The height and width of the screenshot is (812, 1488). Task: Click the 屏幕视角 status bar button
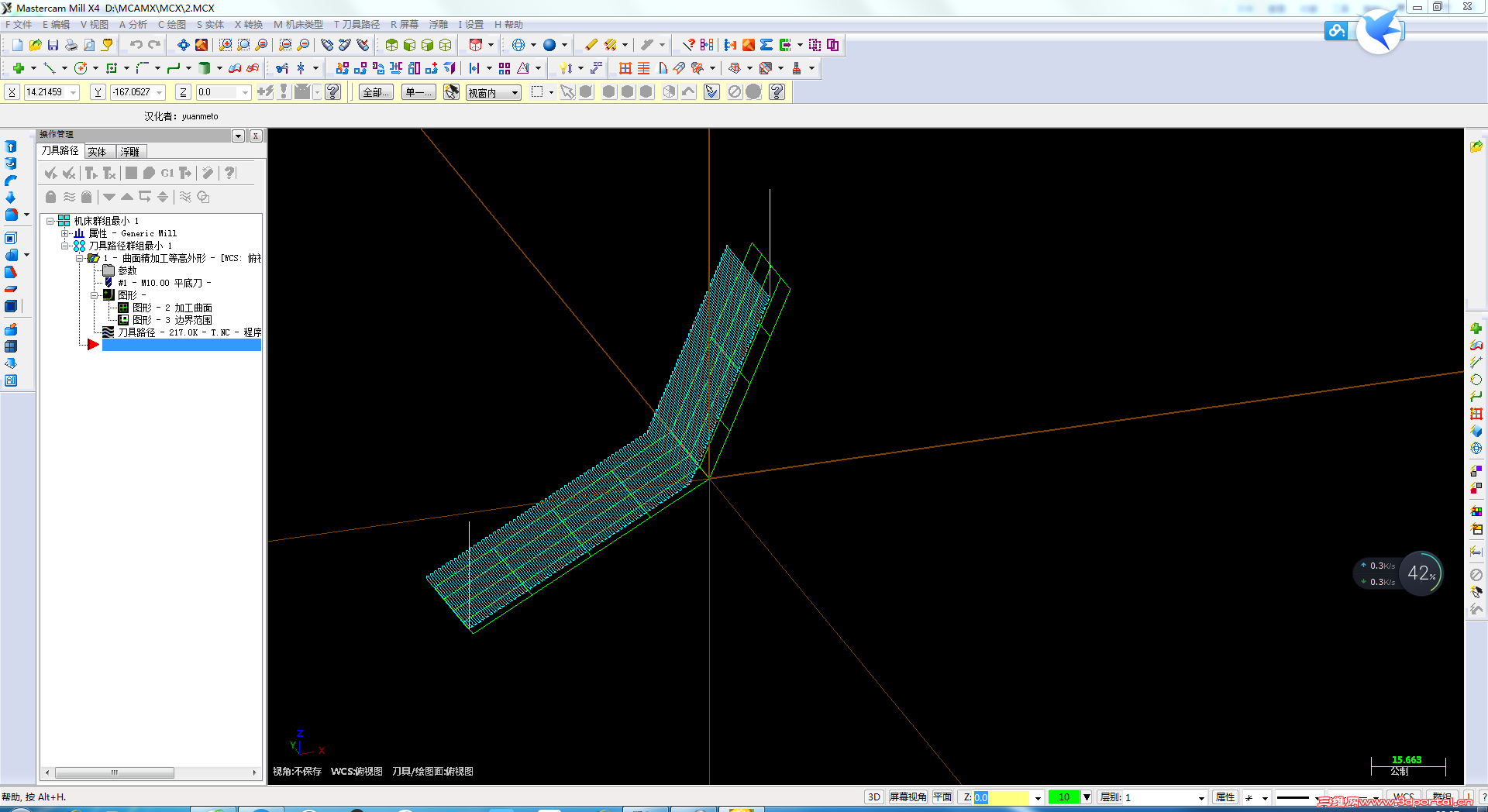tap(908, 797)
